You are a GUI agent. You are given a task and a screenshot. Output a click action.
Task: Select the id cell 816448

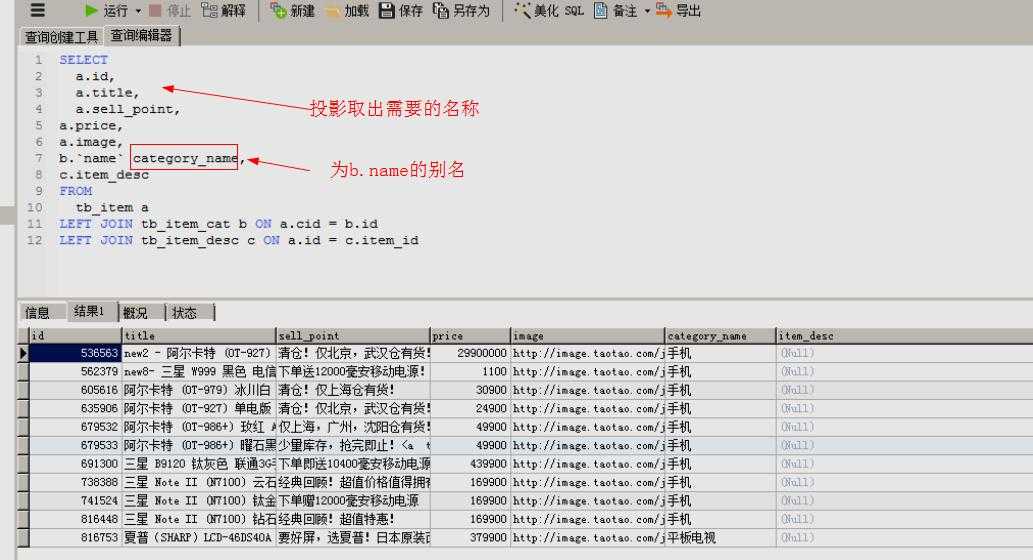[x=75, y=519]
